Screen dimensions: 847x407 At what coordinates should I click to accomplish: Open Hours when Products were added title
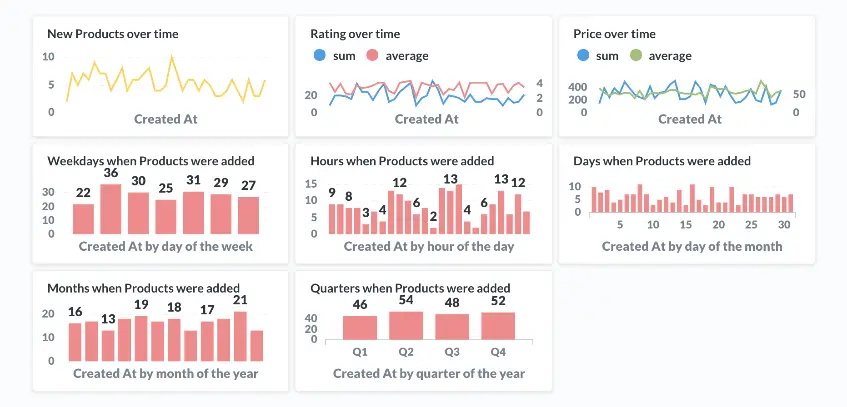coord(402,161)
